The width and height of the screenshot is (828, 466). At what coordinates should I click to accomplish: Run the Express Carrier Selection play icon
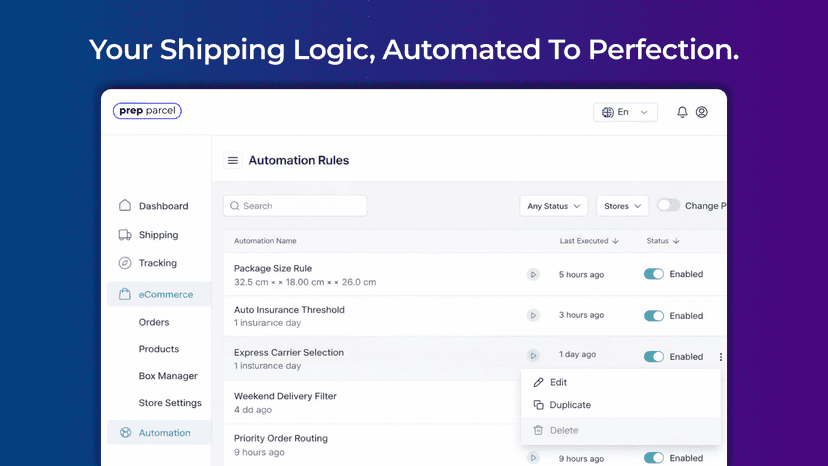[x=533, y=356]
